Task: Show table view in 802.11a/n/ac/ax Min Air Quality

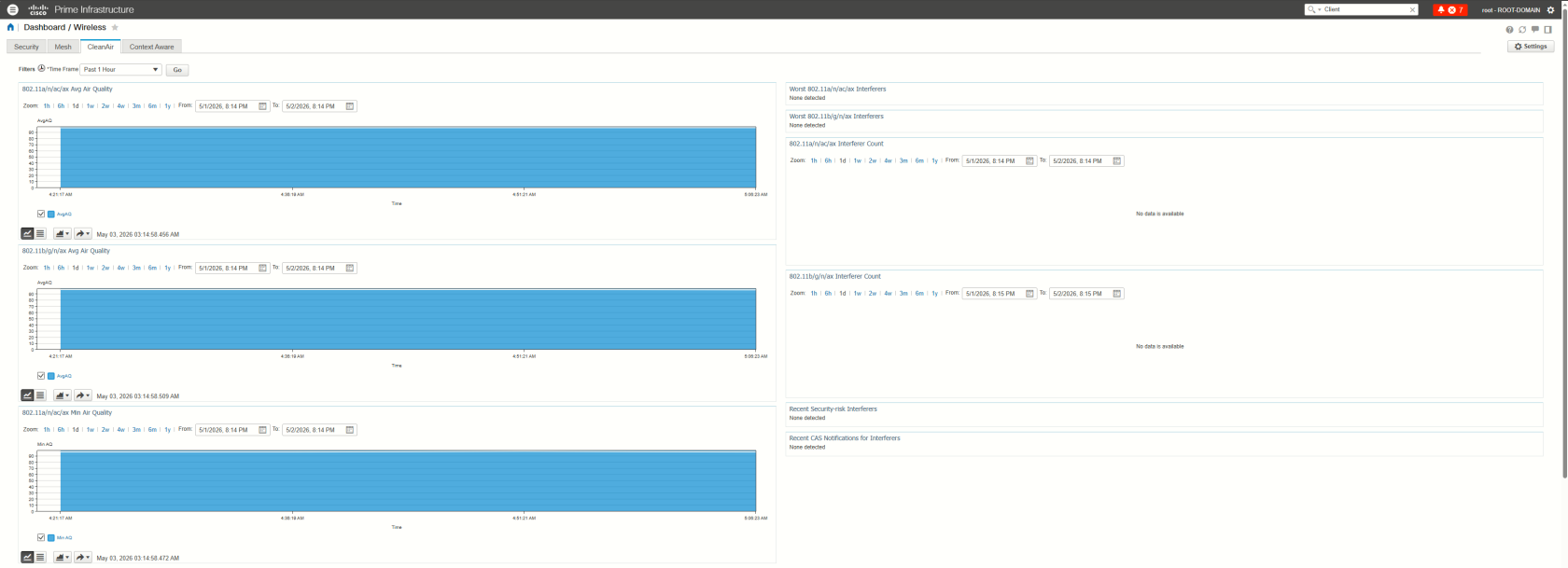Action: click(x=40, y=558)
